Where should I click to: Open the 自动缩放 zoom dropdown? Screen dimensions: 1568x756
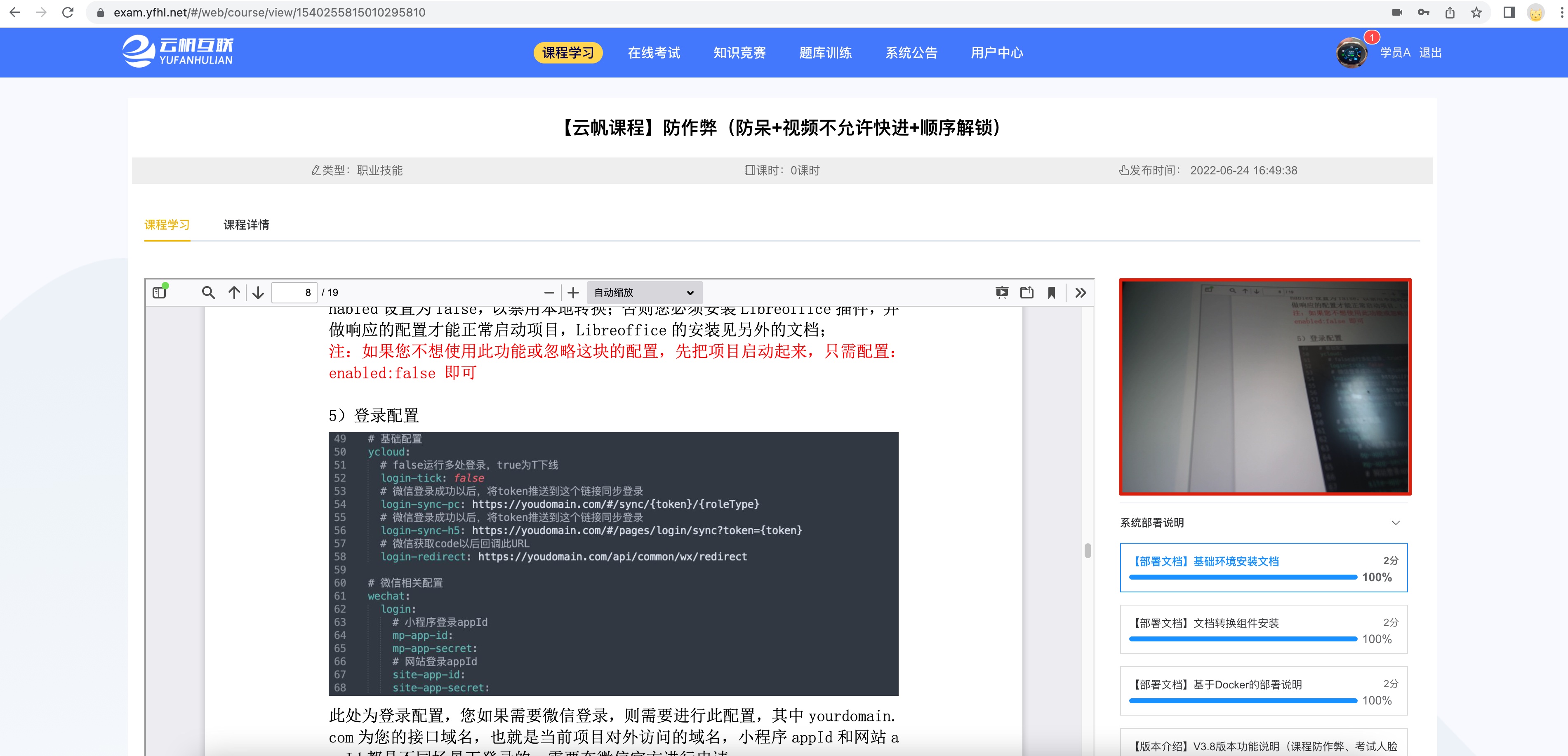(644, 293)
